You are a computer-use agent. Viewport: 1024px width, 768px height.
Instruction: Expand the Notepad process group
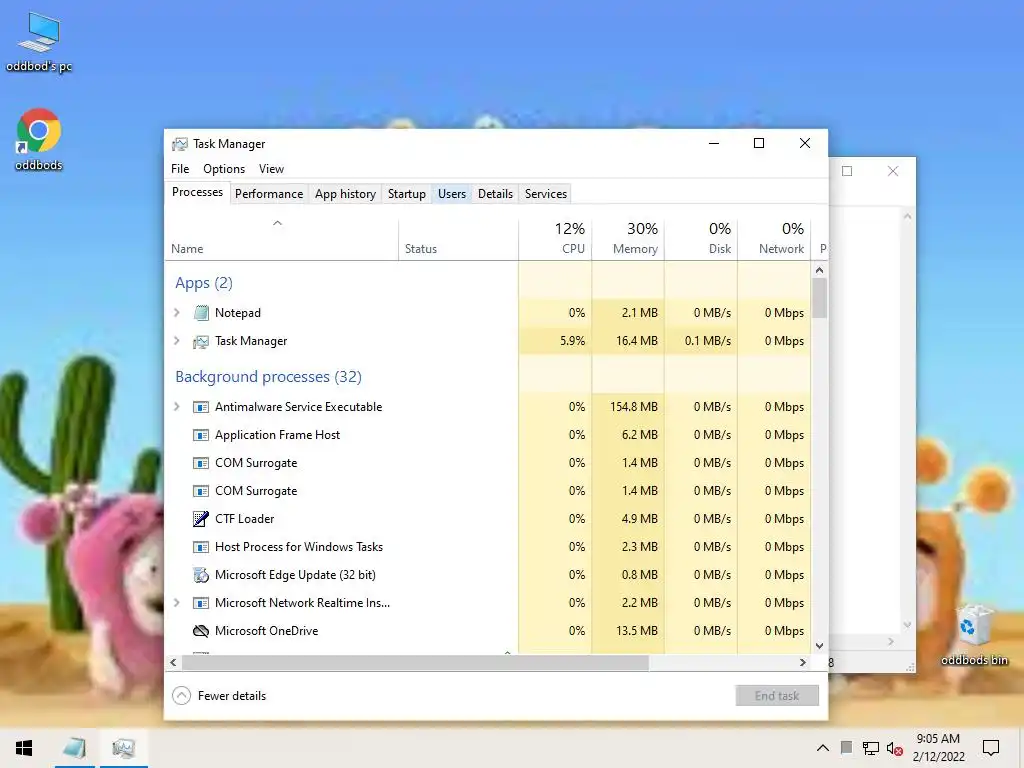coord(176,313)
